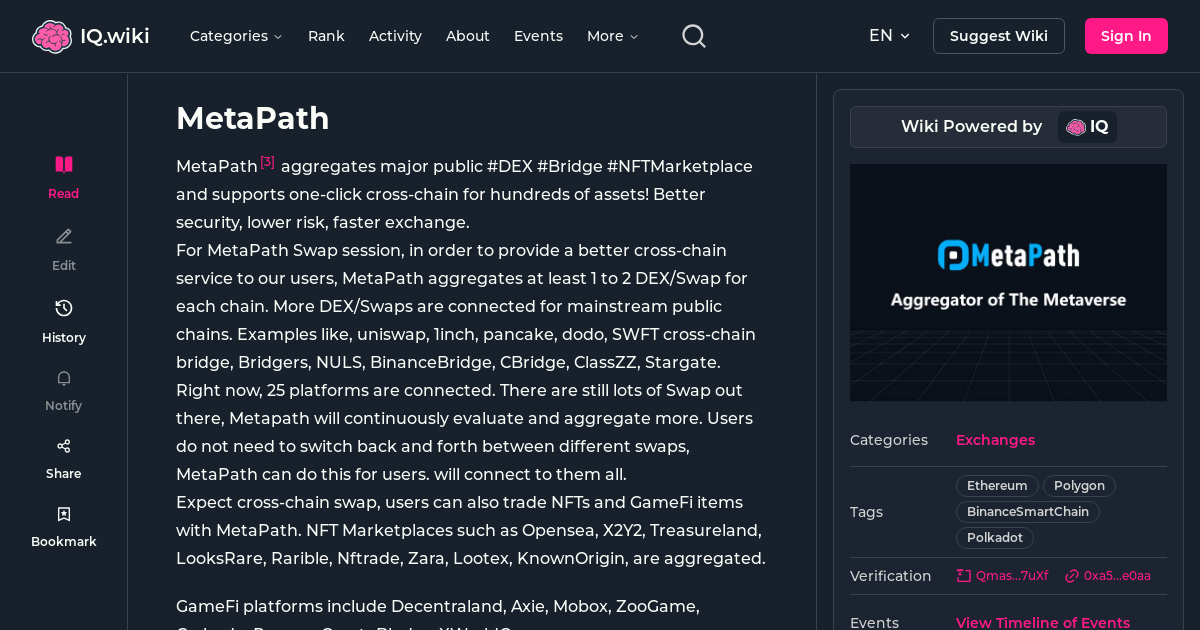Image resolution: width=1200 pixels, height=630 pixels.
Task: Expand the More menu
Action: tap(611, 36)
